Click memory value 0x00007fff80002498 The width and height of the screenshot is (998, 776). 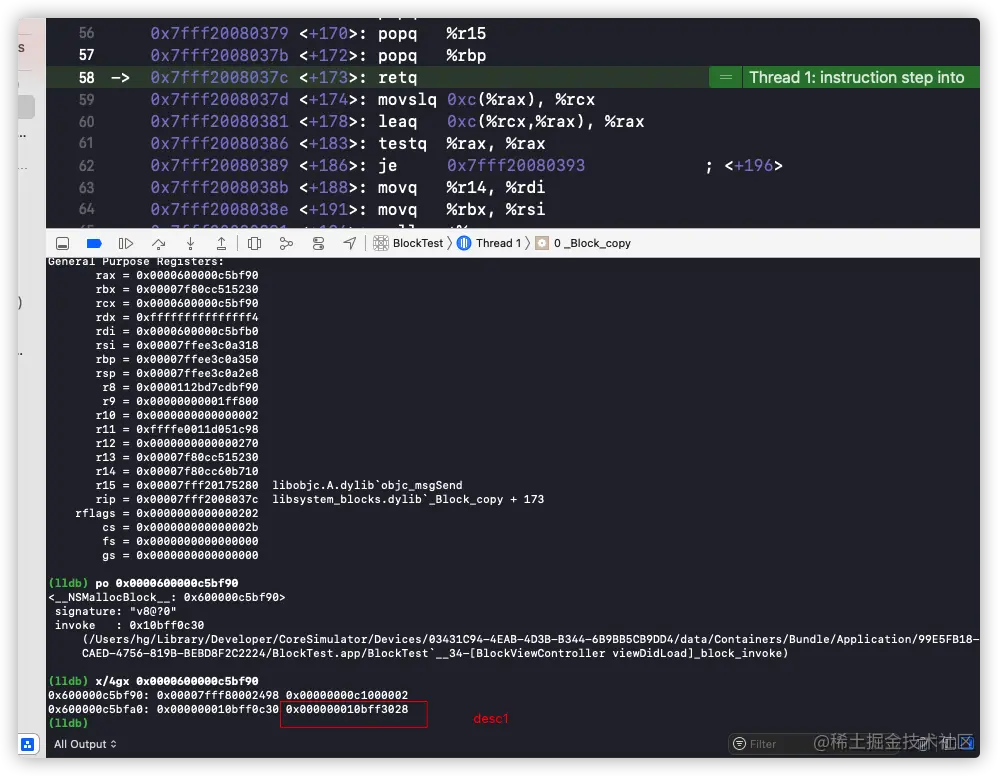pyautogui.click(x=218, y=695)
